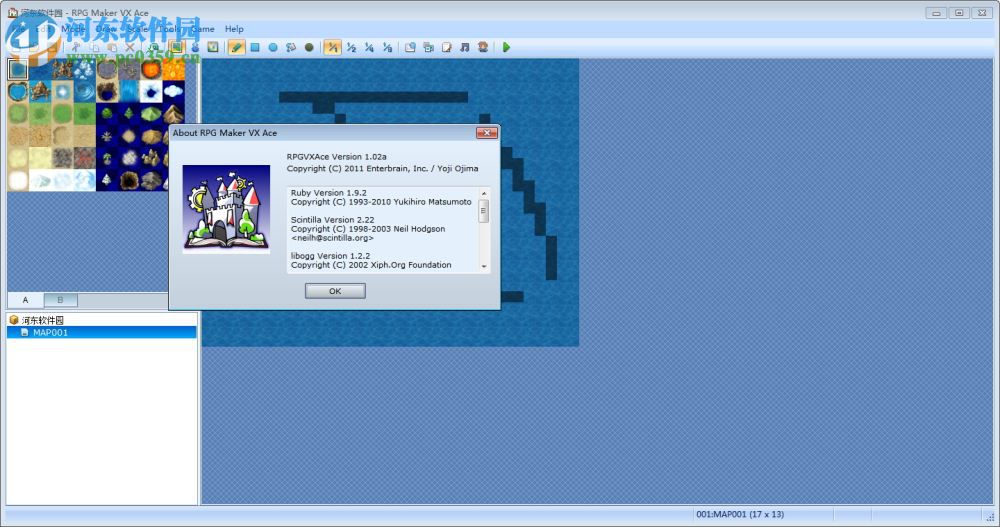Open the Sound Test music icon
The width and height of the screenshot is (1000, 527).
point(465,47)
